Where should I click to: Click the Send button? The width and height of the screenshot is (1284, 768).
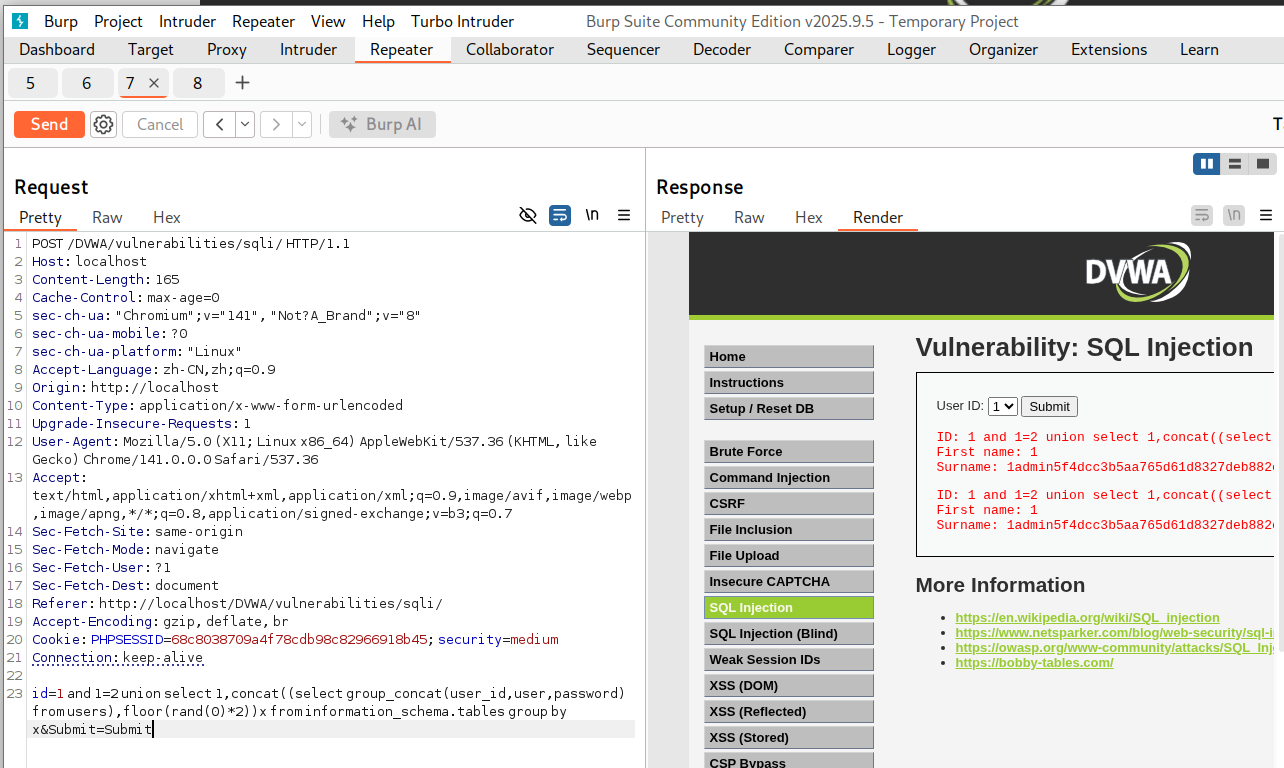pos(49,124)
